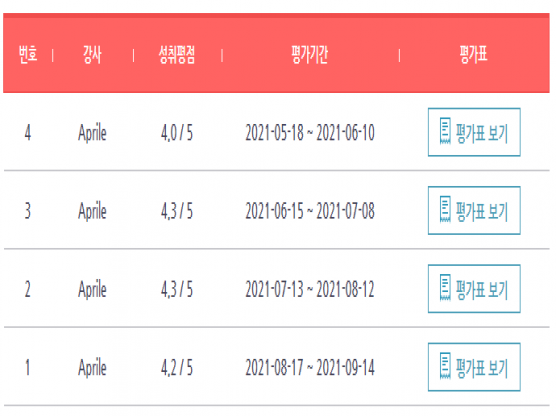The height and width of the screenshot is (416, 556).
Task: Open 평가표 보기 for row number 3
Action: coord(474,210)
